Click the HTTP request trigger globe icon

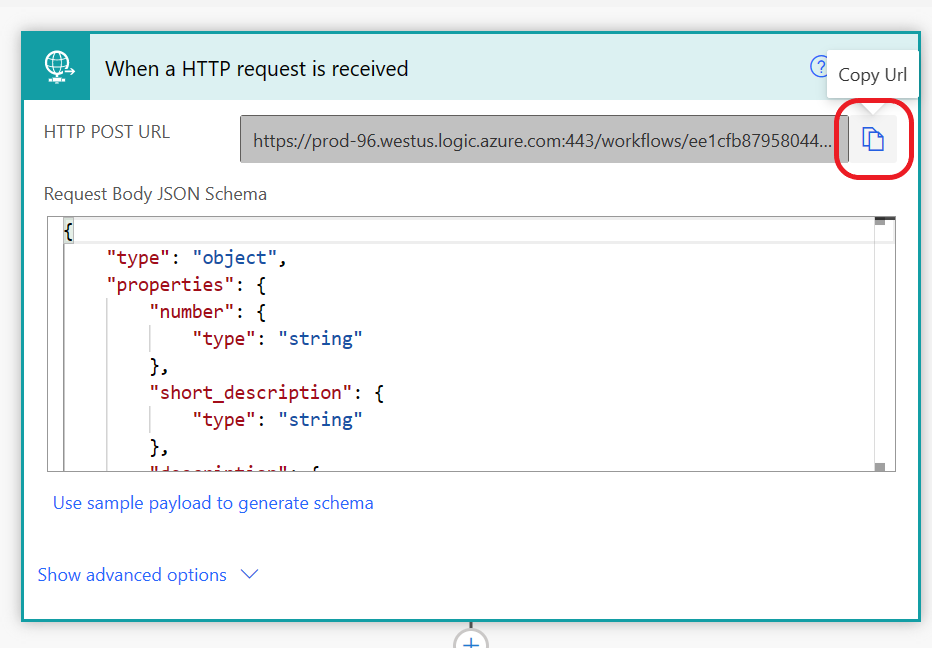(58, 67)
